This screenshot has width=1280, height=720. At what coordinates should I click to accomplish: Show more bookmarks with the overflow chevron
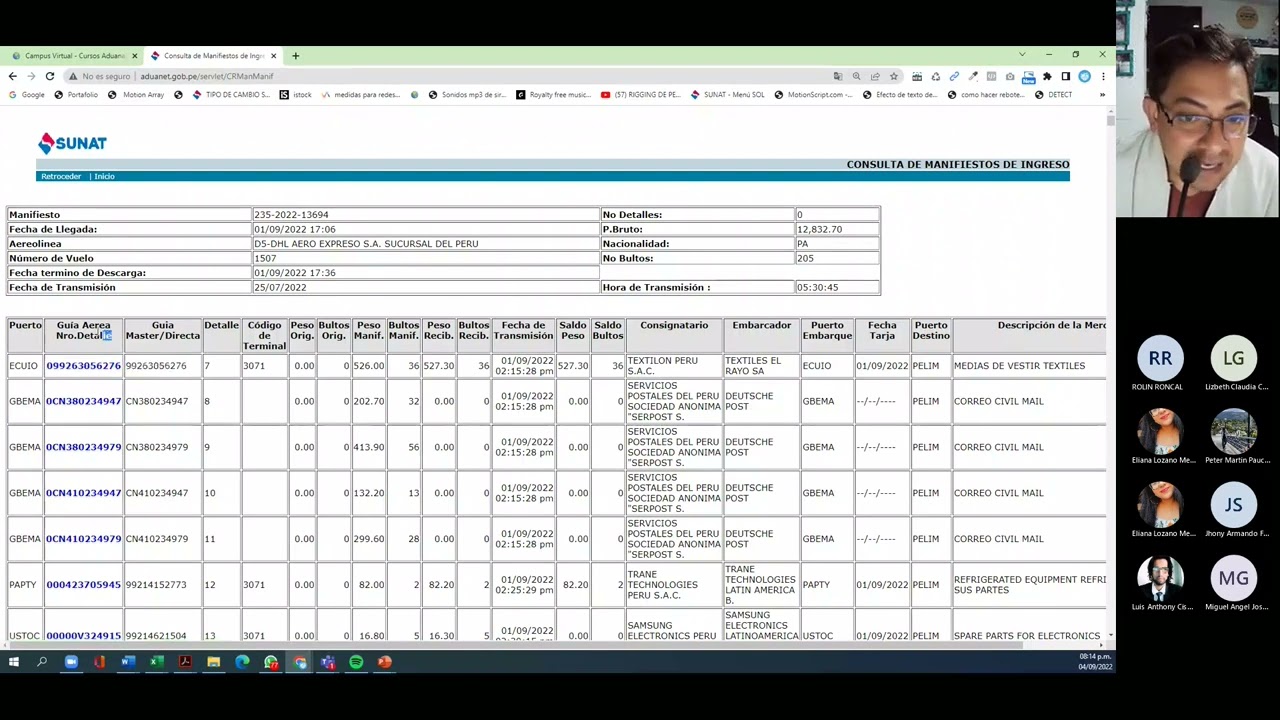point(1102,95)
